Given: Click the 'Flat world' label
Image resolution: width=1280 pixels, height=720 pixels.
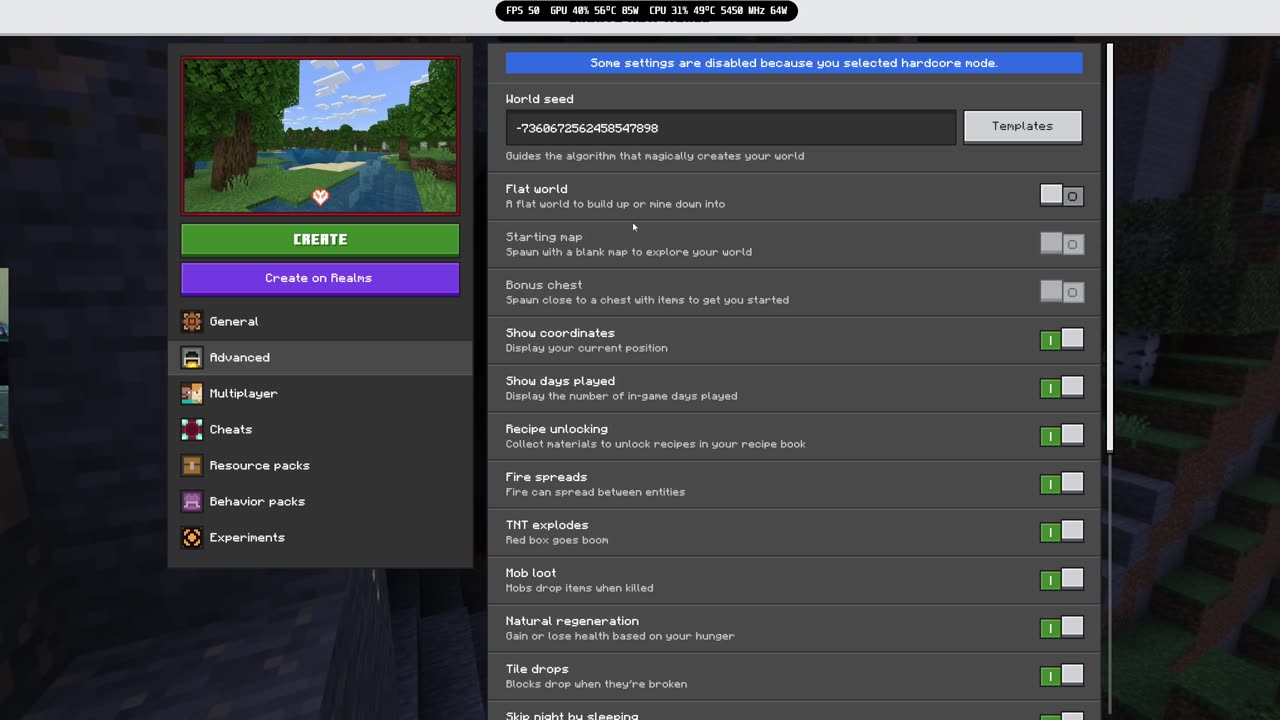Looking at the screenshot, I should (536, 189).
